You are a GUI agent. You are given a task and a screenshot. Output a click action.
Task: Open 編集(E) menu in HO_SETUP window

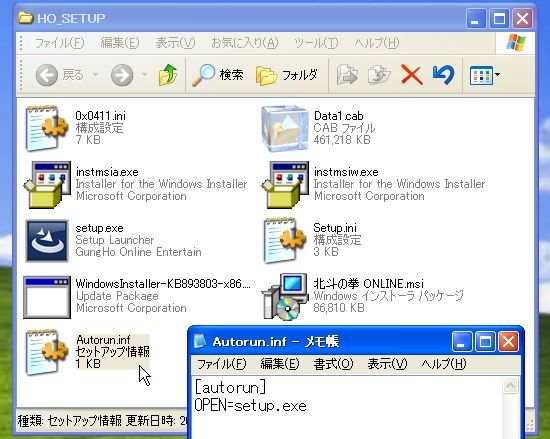pos(120,43)
